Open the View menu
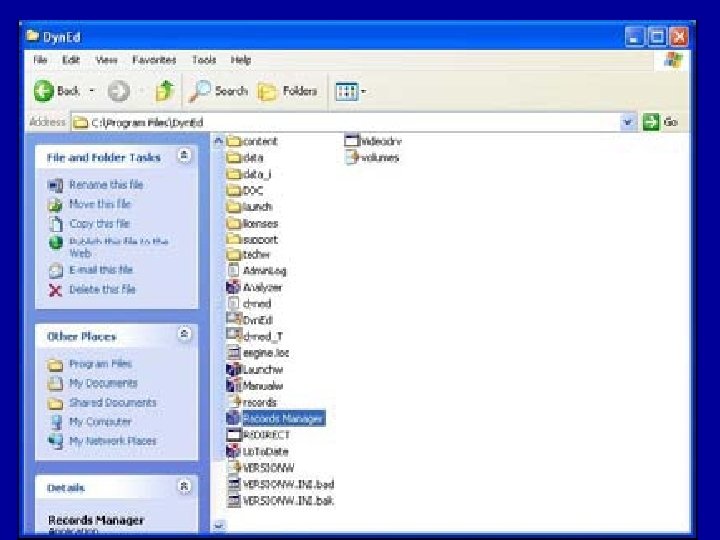Viewport: 720px width, 540px height. (x=106, y=60)
